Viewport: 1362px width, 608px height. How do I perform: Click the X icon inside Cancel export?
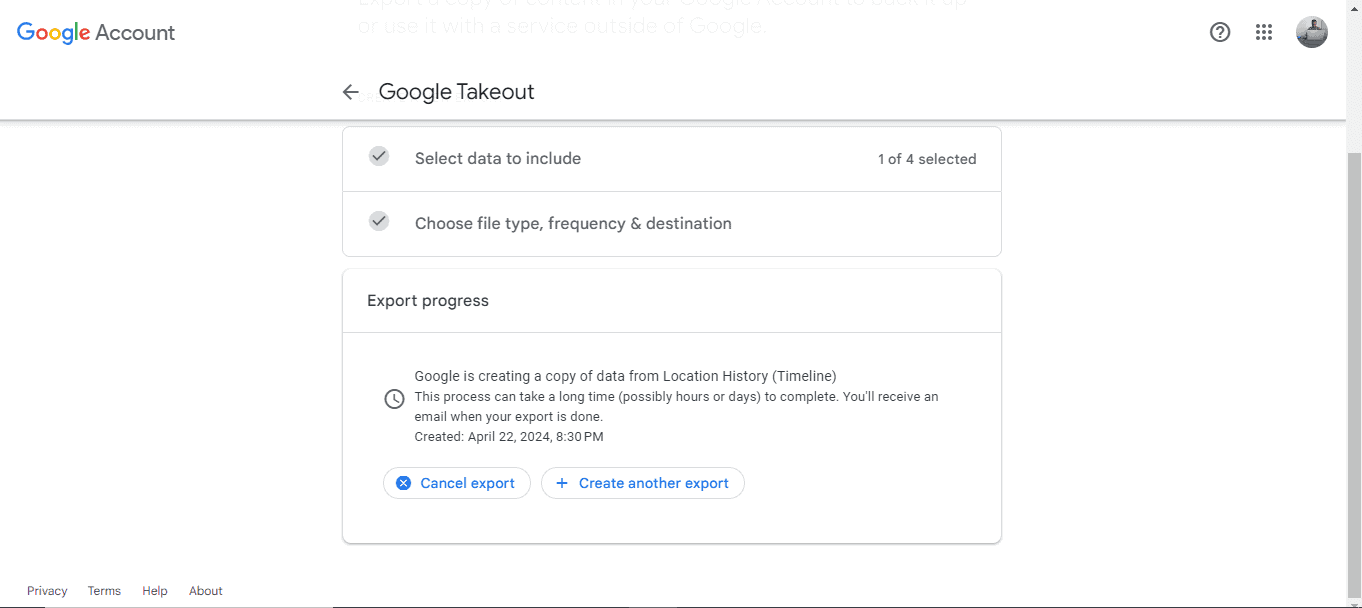tap(403, 482)
